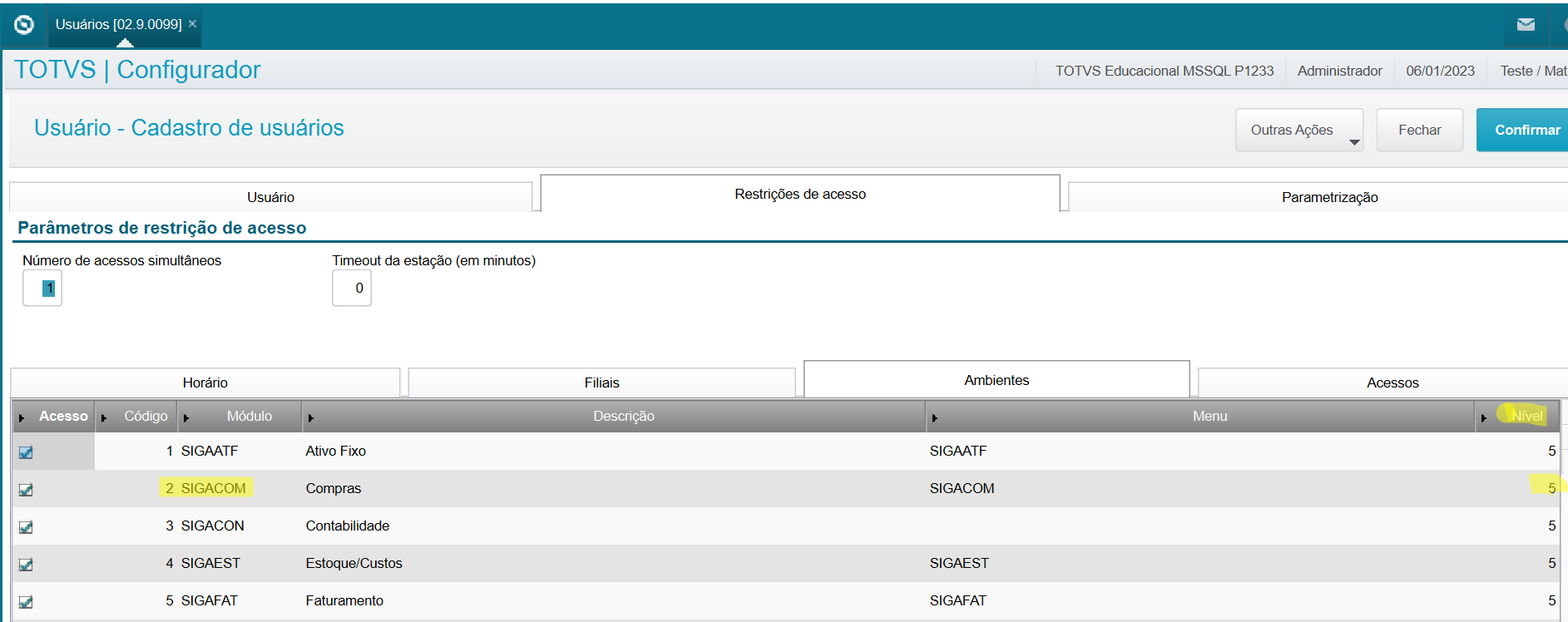Close the Usuários [02.9.0099] tab
Image resolution: width=1568 pixels, height=622 pixels.
pos(192,24)
